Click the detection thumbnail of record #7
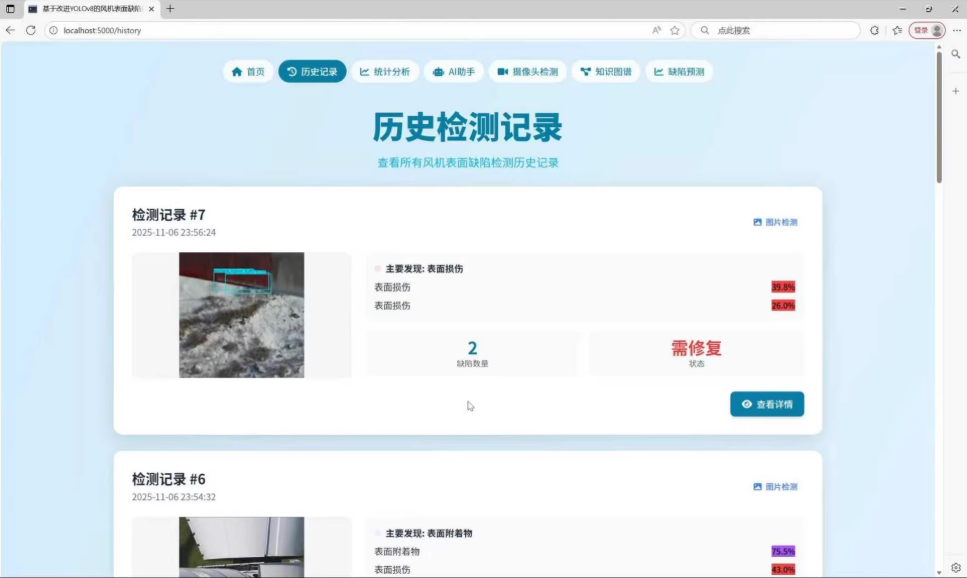Screen dimensions: 967x578 click(240, 314)
